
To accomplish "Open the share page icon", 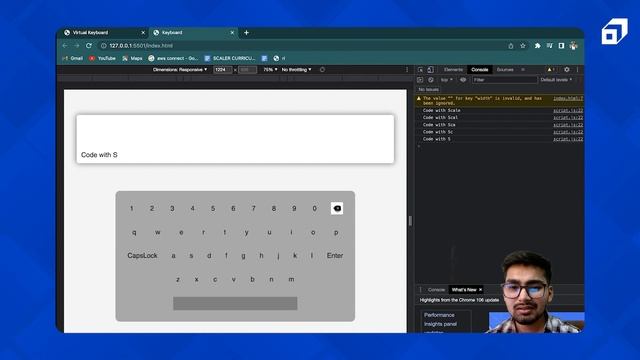I will point(511,46).
